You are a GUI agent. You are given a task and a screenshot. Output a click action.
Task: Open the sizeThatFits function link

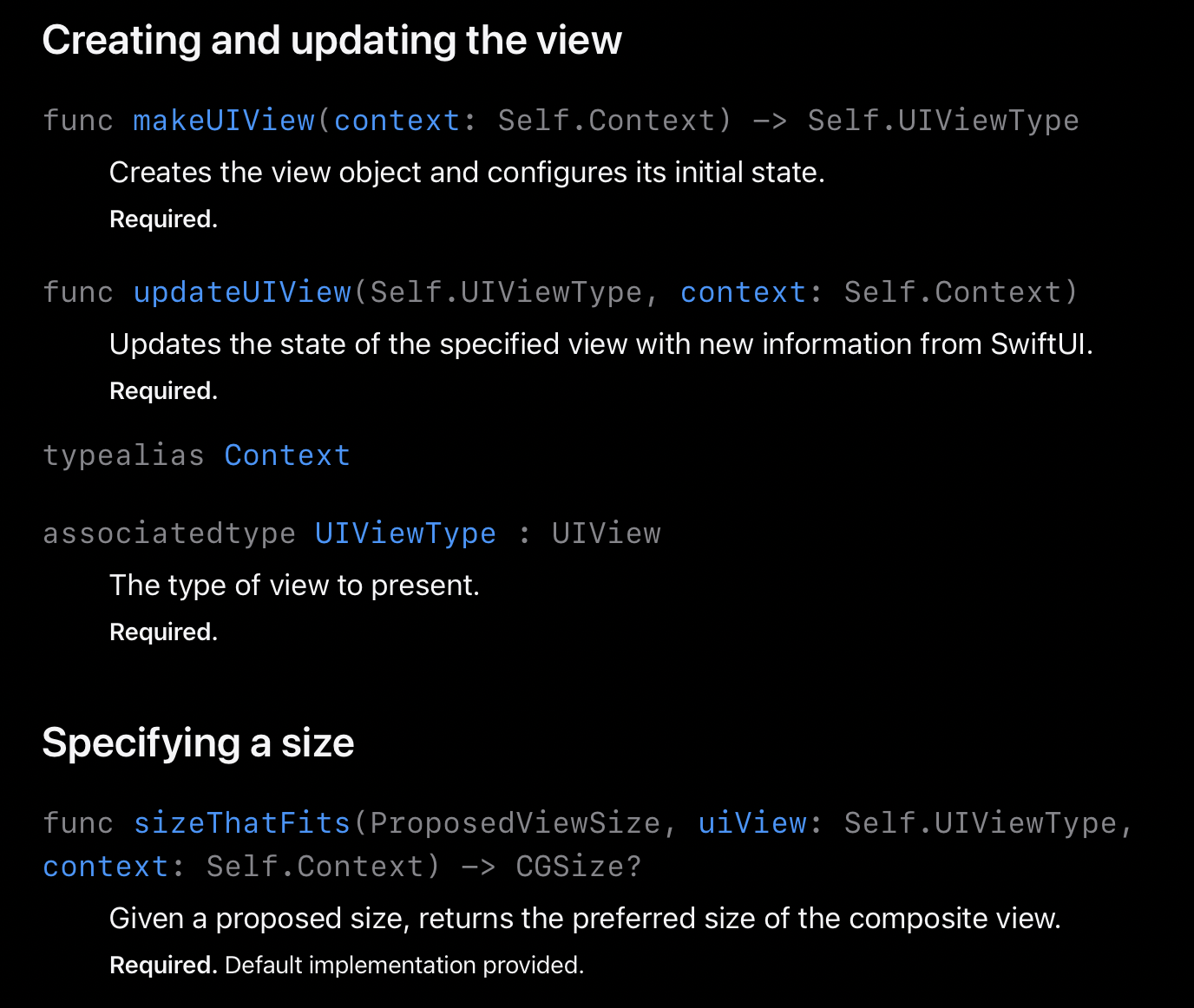point(241,822)
